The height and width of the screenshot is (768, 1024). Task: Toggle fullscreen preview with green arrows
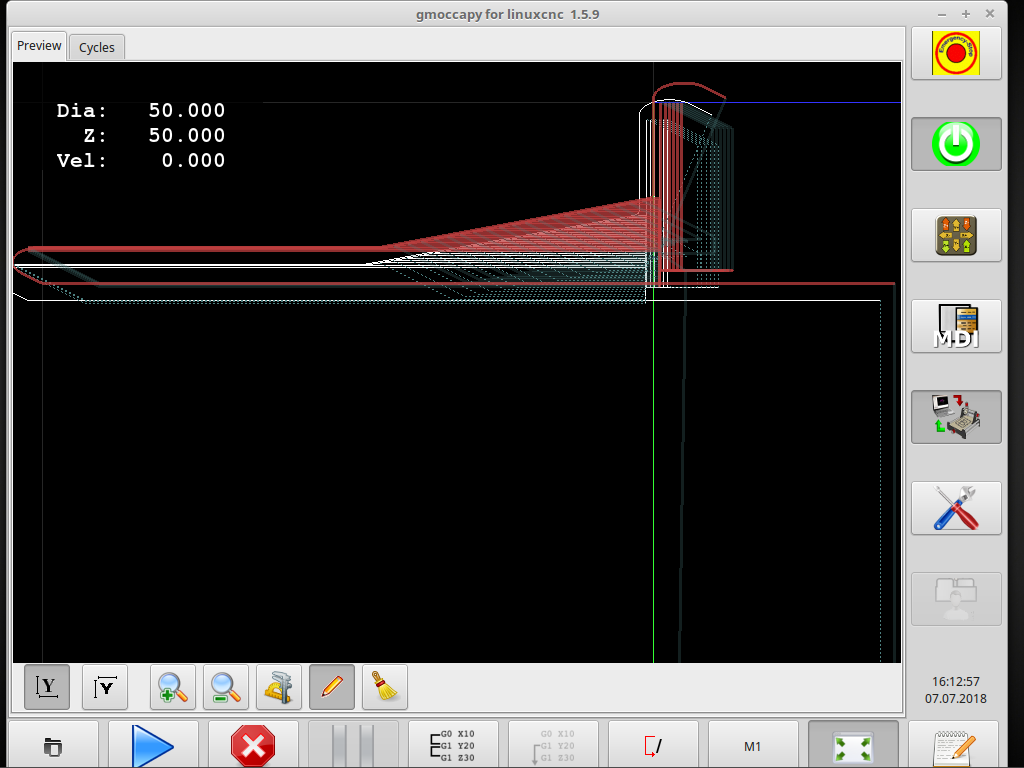853,745
